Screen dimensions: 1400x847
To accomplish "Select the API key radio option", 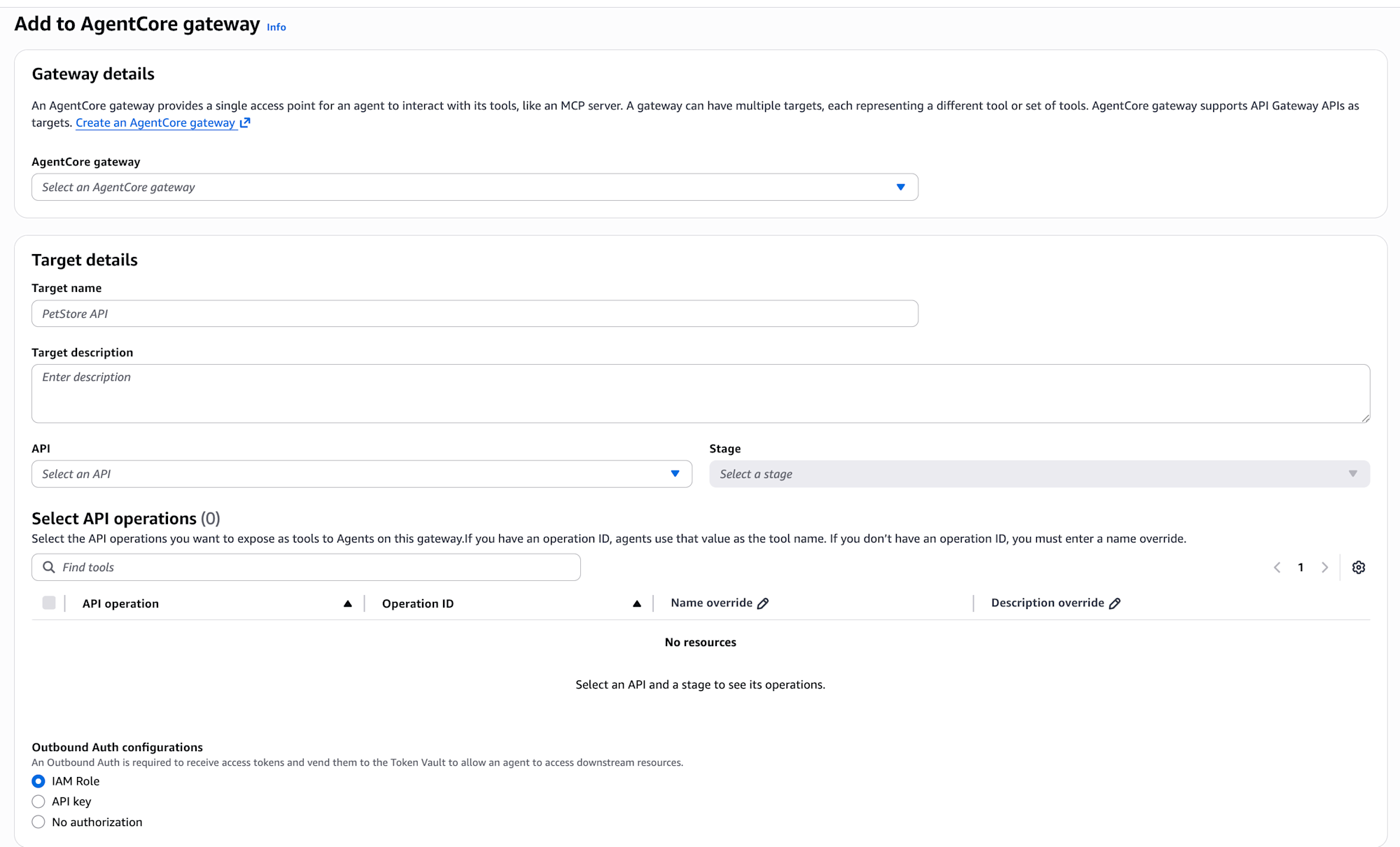I will pyautogui.click(x=38, y=801).
